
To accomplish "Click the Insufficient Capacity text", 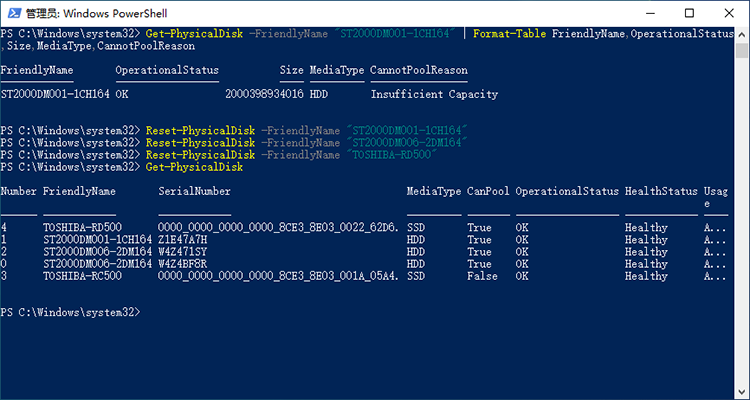I will pos(434,94).
